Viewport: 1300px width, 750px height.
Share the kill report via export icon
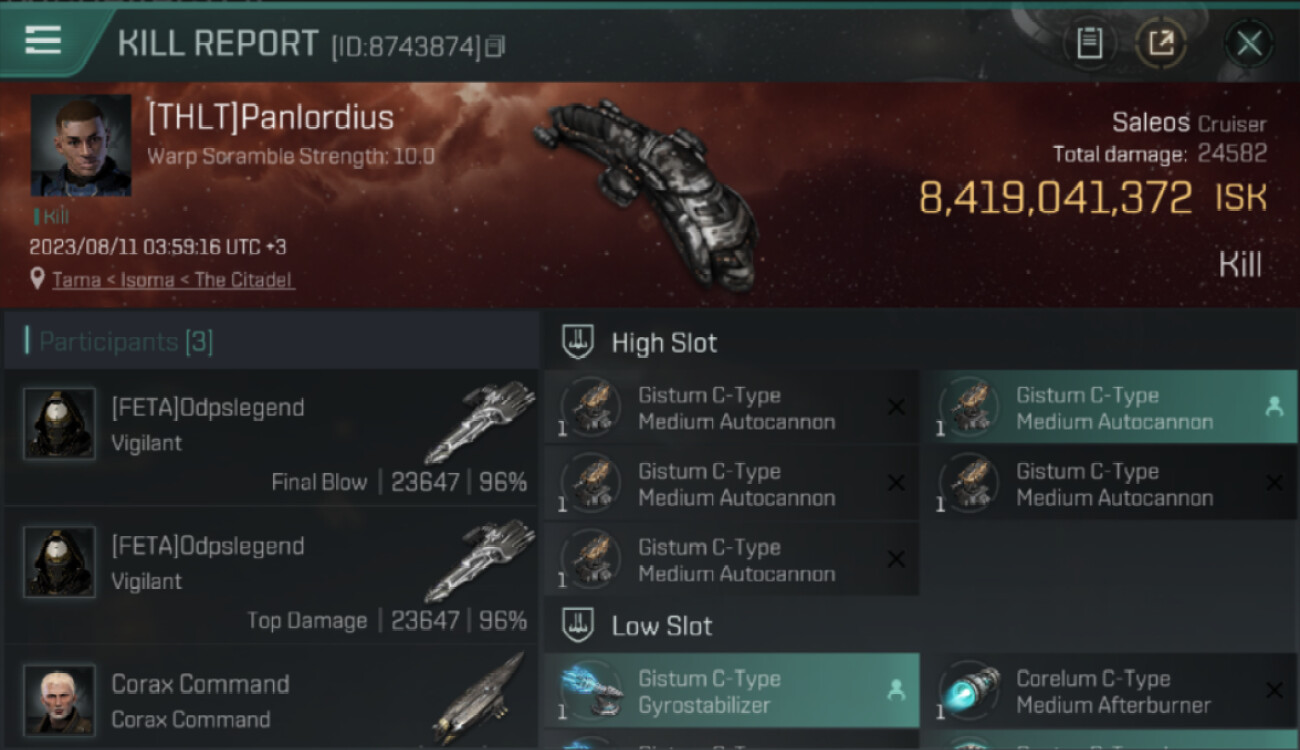[x=1161, y=43]
